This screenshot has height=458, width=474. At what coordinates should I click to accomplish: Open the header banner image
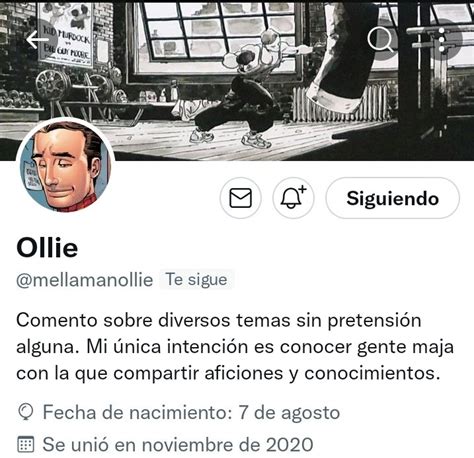[x=237, y=80]
